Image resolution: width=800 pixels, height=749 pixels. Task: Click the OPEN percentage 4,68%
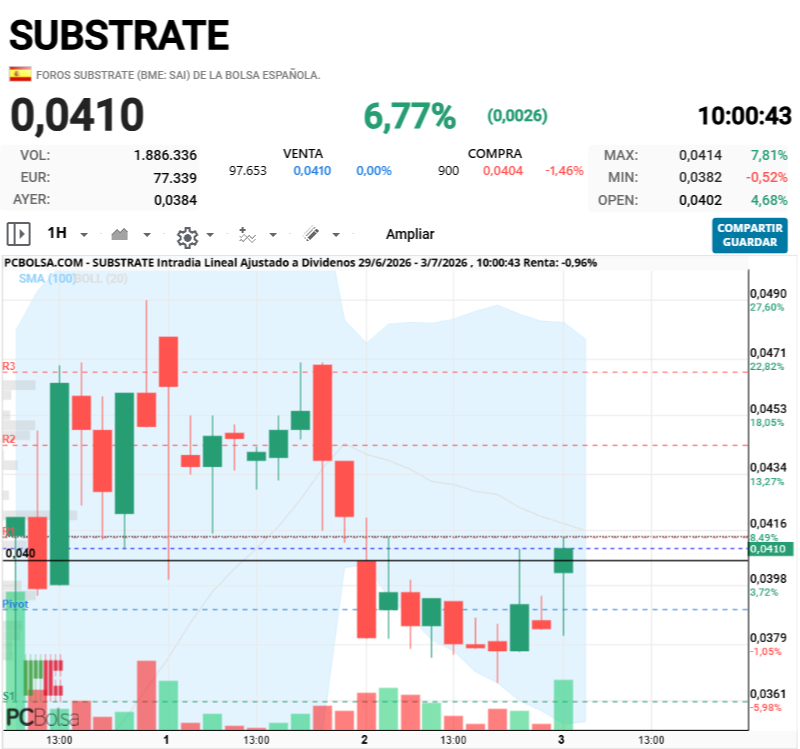point(769,200)
